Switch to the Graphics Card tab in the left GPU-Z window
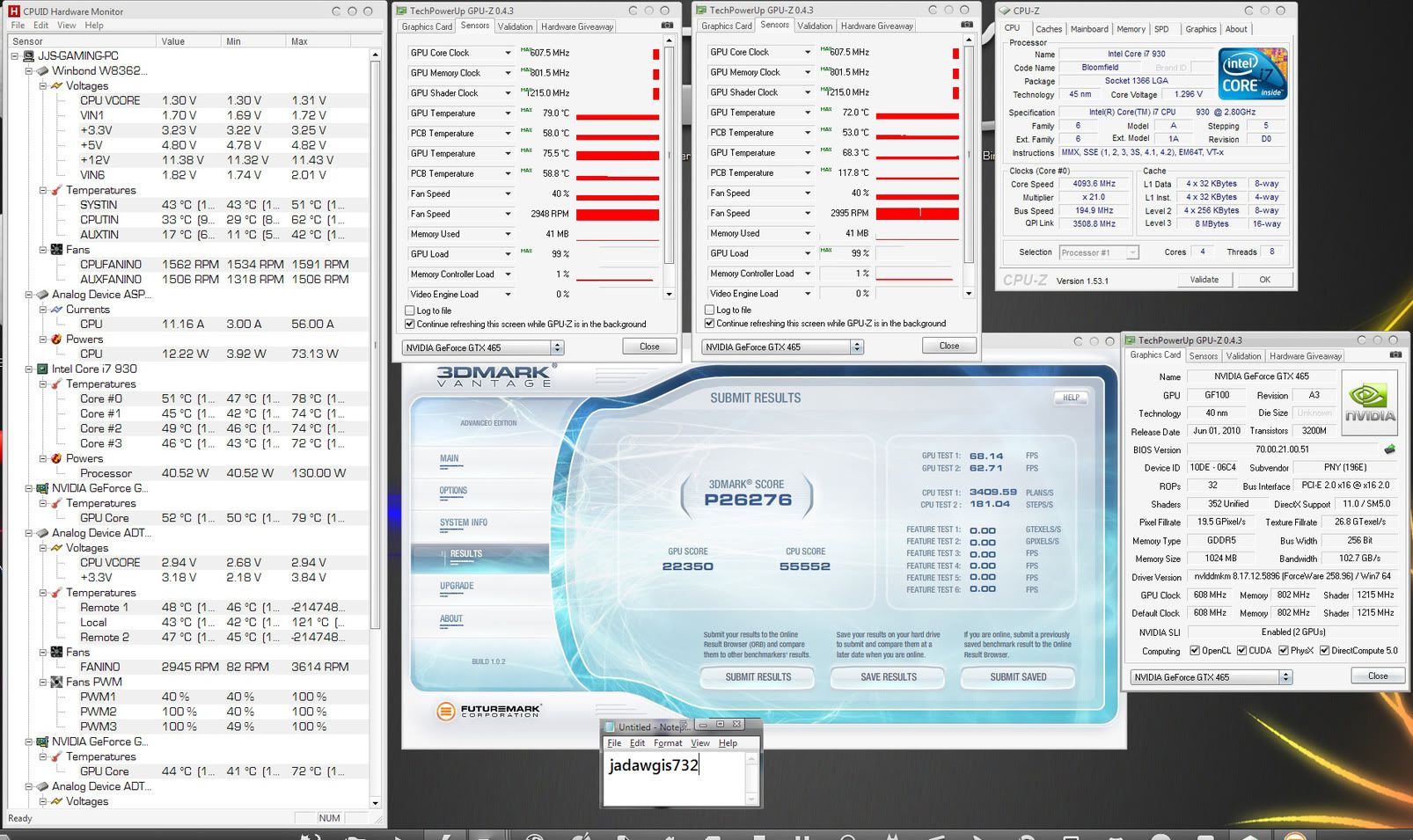Image resolution: width=1413 pixels, height=840 pixels. coord(427,26)
